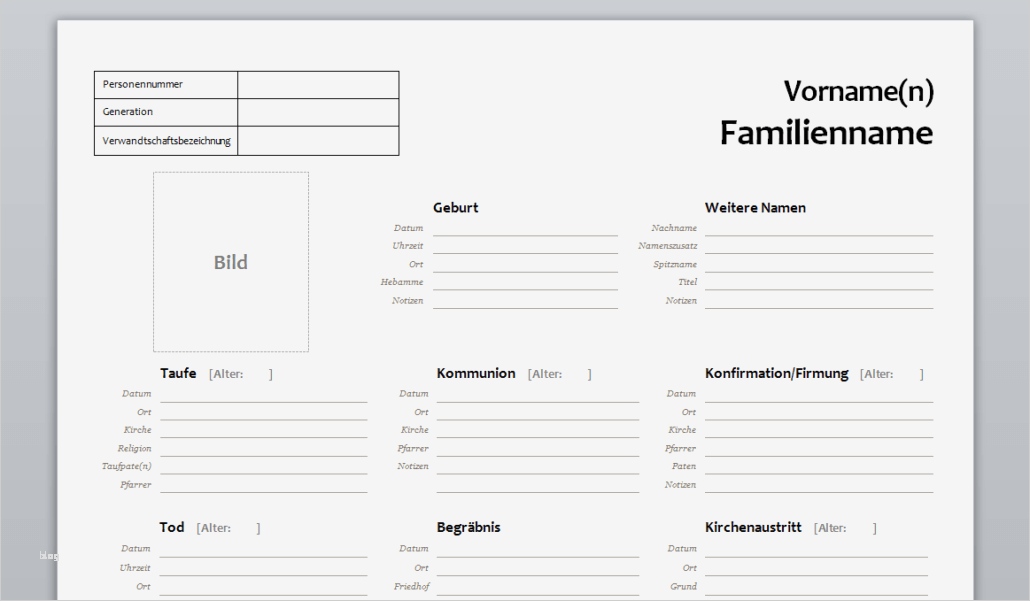Click the Pfarrer line under Konfirmation/Firmung
1030x601 pixels.
click(818, 449)
